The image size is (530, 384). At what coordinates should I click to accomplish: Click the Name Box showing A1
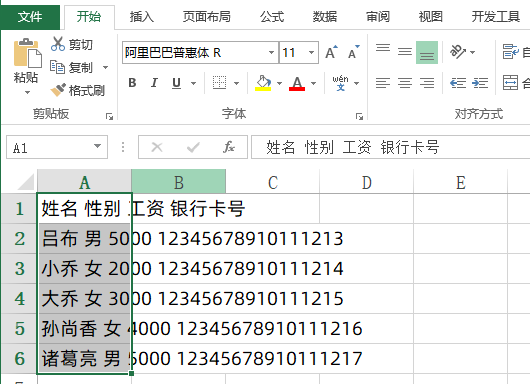coord(49,147)
